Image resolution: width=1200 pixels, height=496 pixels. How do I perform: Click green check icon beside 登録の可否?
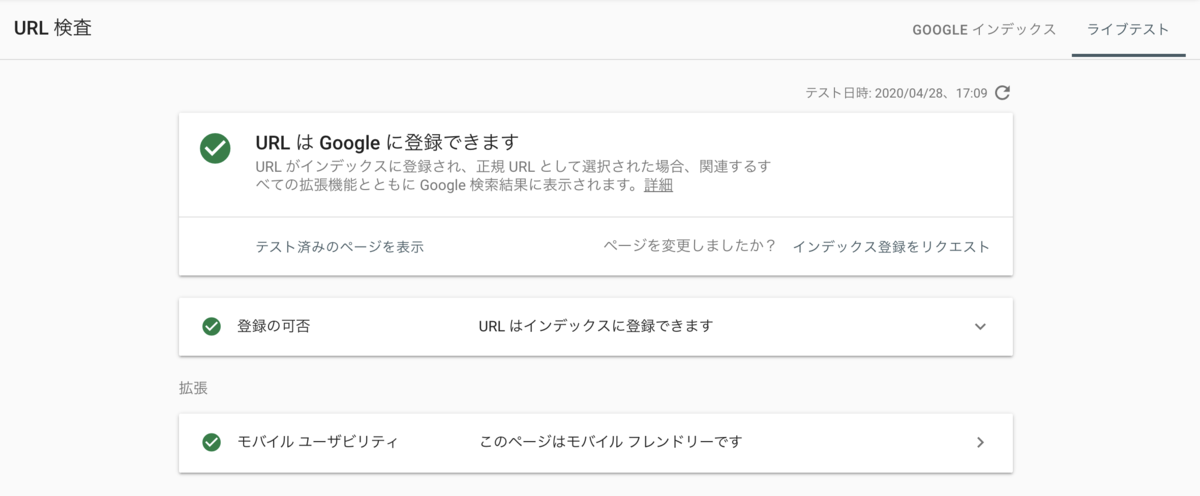click(211, 326)
